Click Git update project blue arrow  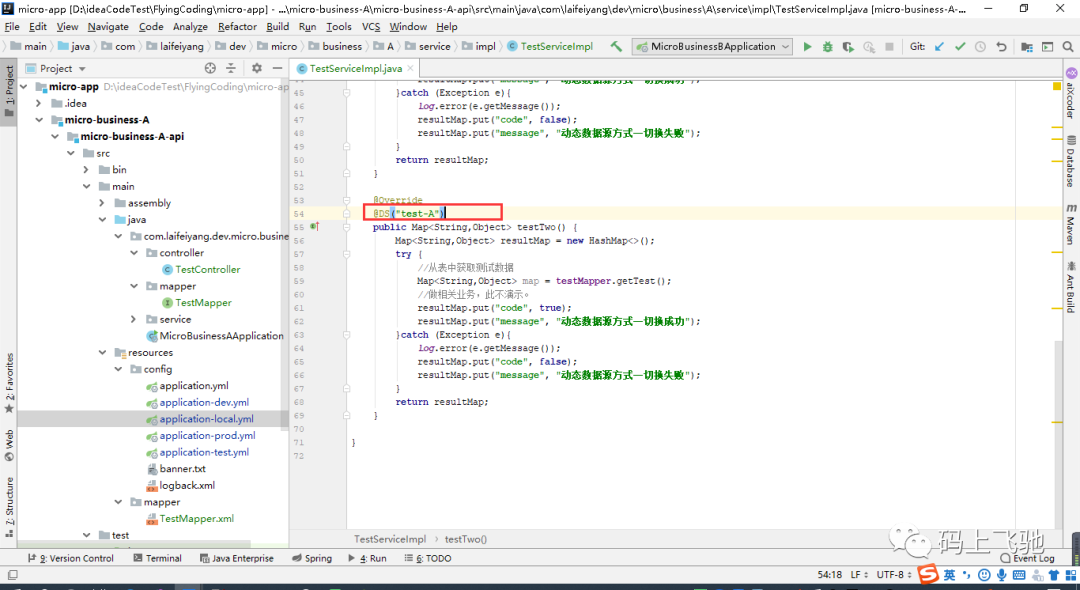coord(939,47)
